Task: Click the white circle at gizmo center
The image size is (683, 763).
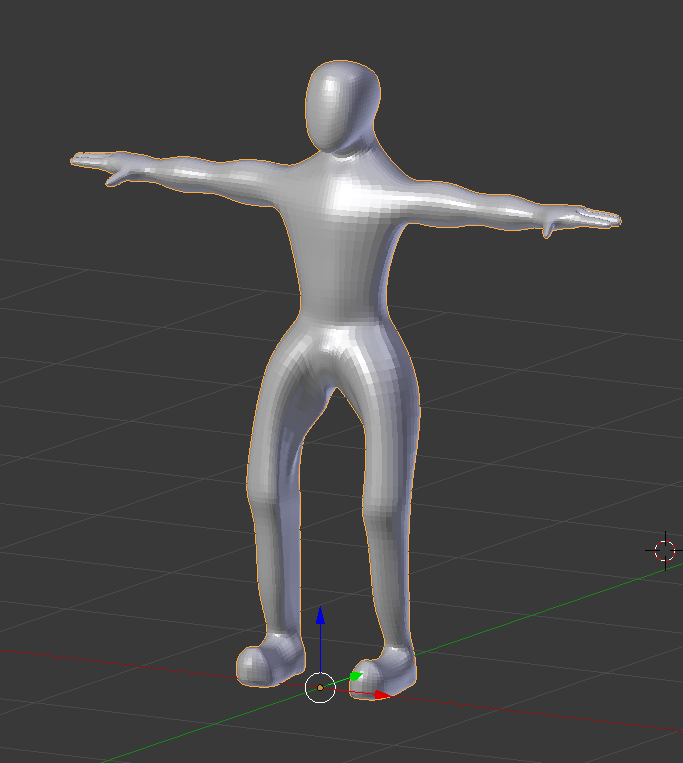Action: click(320, 688)
